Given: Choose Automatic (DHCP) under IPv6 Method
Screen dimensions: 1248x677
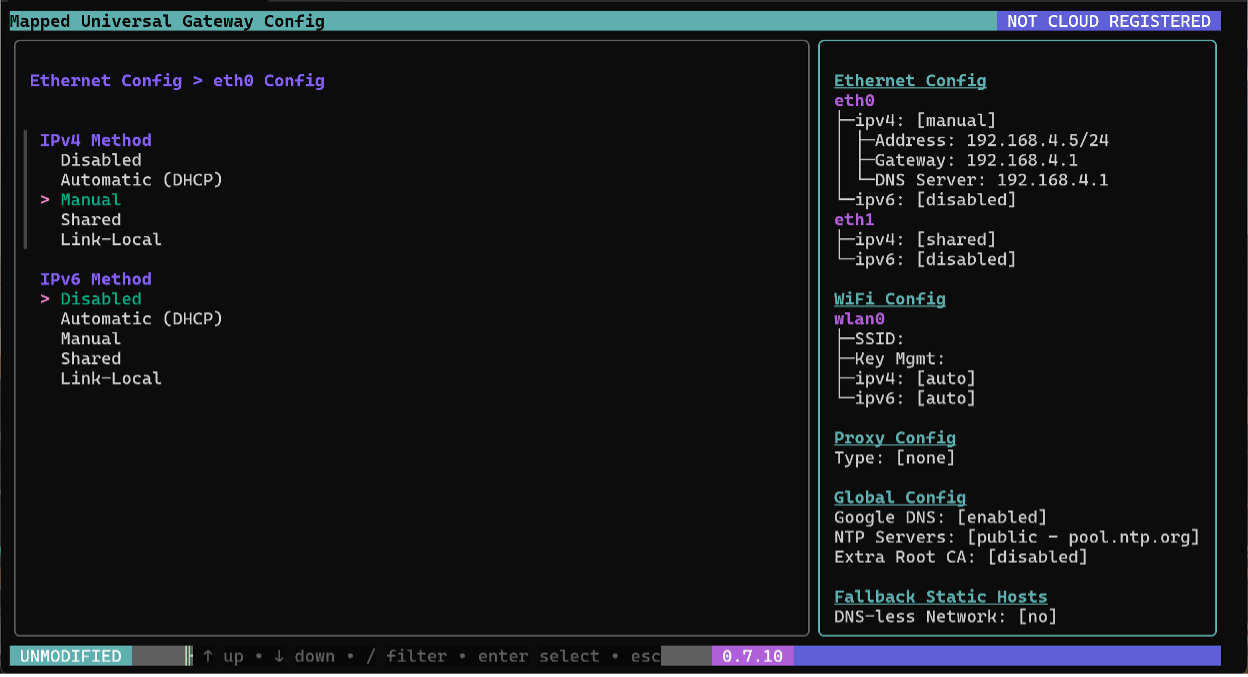Looking at the screenshot, I should point(141,319).
